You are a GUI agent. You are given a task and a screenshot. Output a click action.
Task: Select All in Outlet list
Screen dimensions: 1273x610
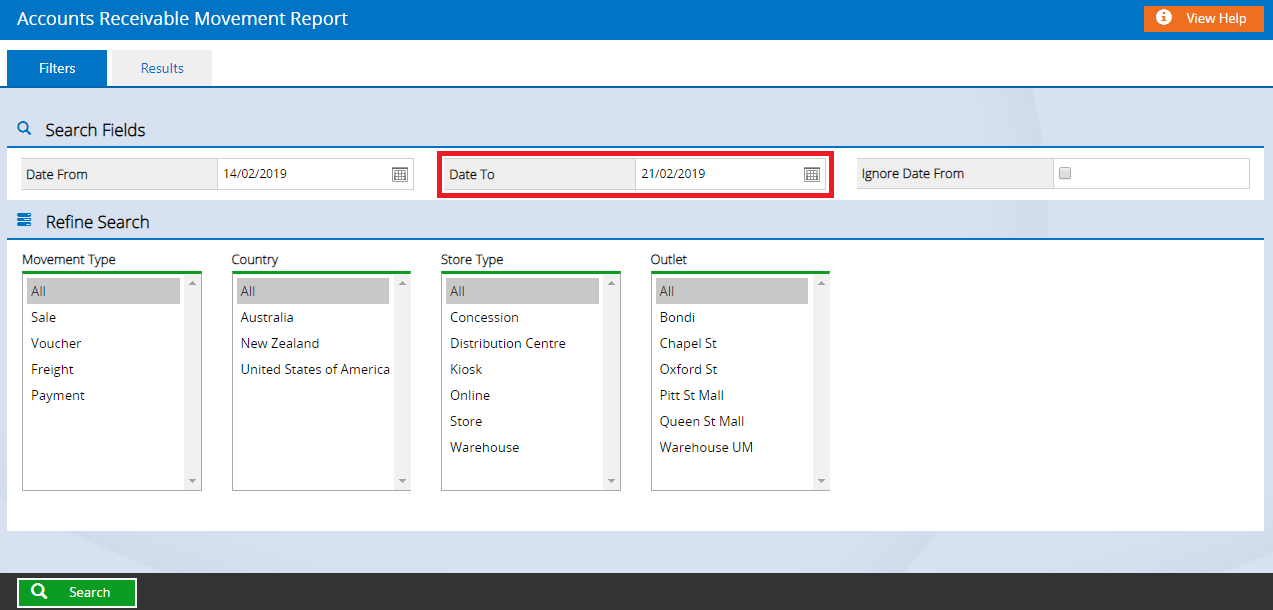[x=732, y=291]
